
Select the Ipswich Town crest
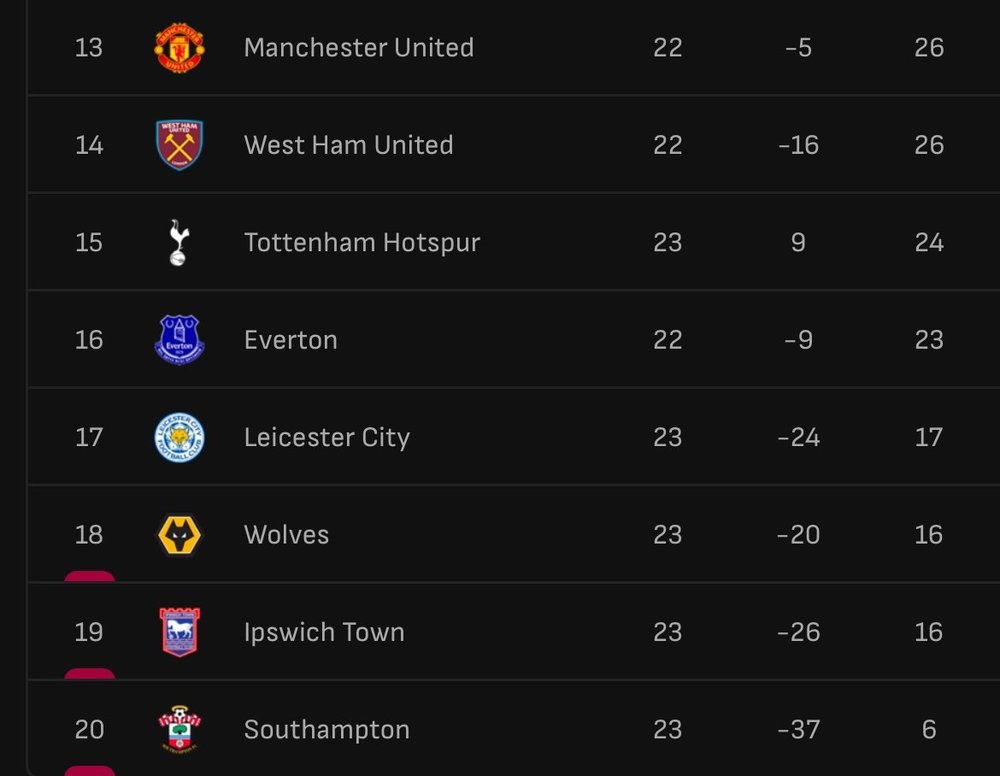(179, 632)
